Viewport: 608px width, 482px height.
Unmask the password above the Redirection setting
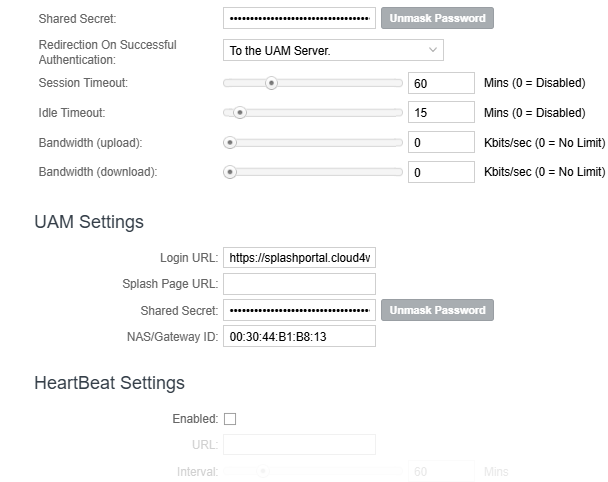click(437, 18)
